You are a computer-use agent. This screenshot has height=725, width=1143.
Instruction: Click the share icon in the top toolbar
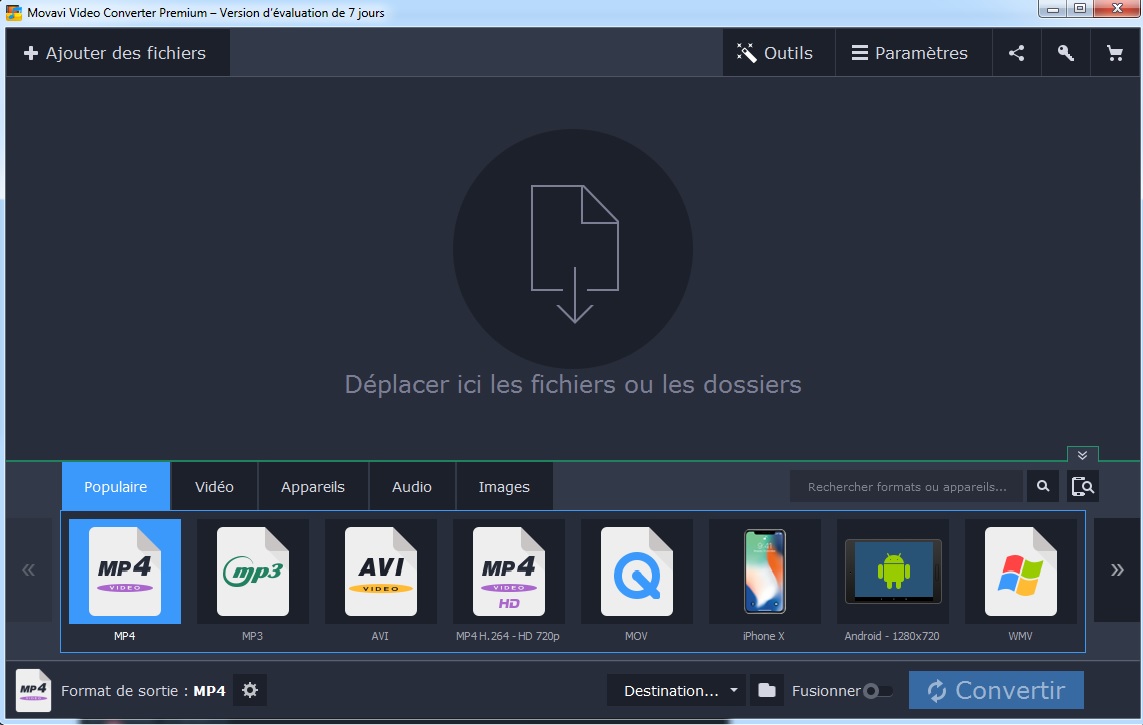[x=1016, y=52]
